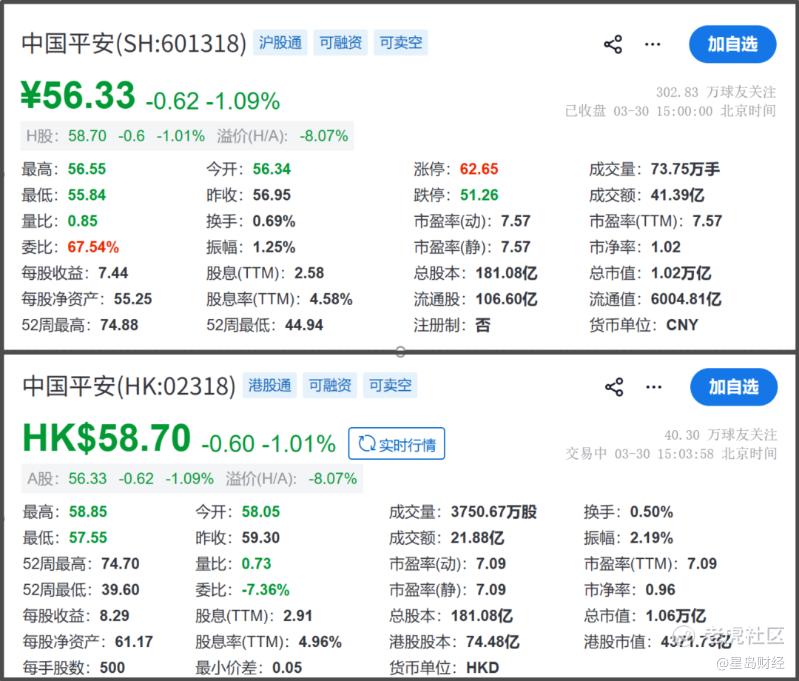Select the title 中国平安(SH:601318)
Image resolution: width=799 pixels, height=681 pixels.
coord(134,43)
